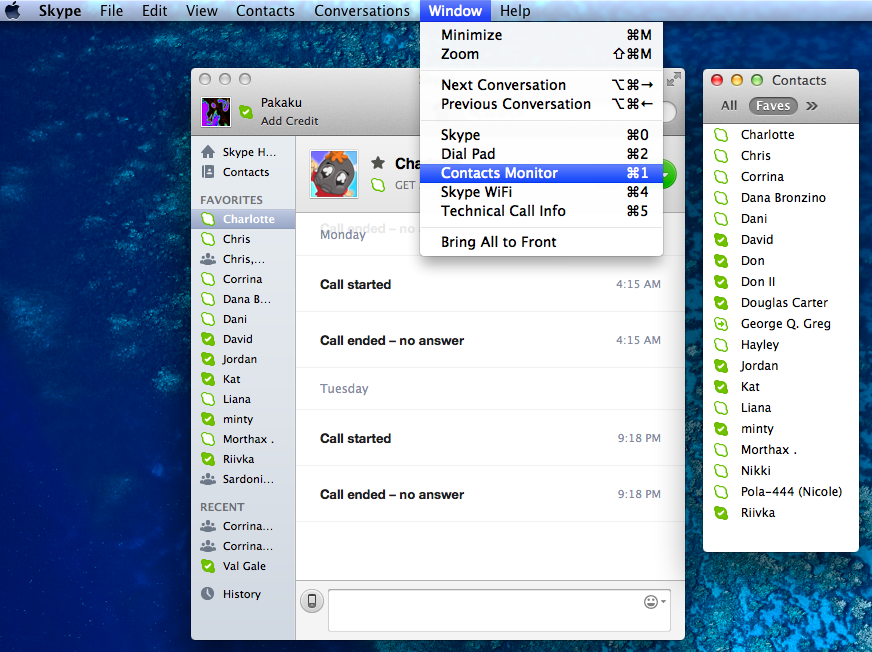Image resolution: width=872 pixels, height=652 pixels.
Task: Click the 4:15 AM Call ended entry
Action: 490,340
